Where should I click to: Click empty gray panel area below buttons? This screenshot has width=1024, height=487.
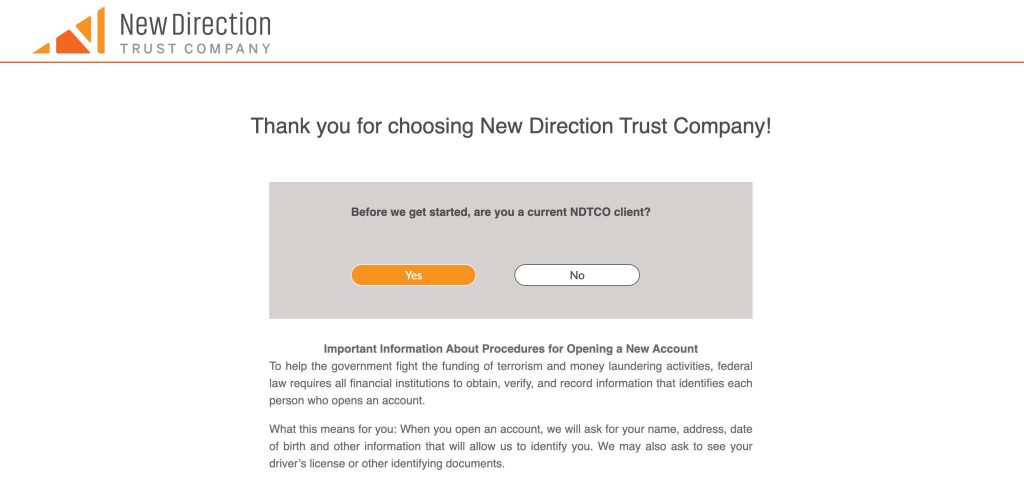[x=510, y=304]
